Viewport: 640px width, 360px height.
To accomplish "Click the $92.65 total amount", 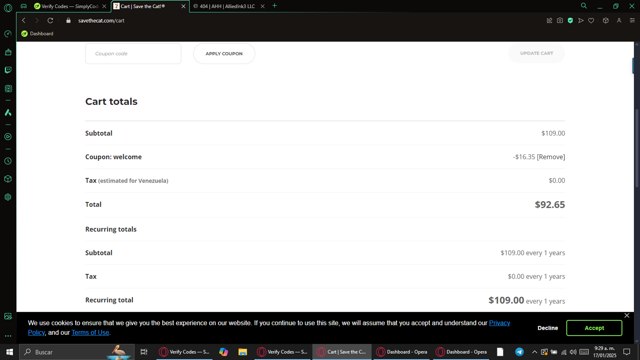I will [550, 204].
